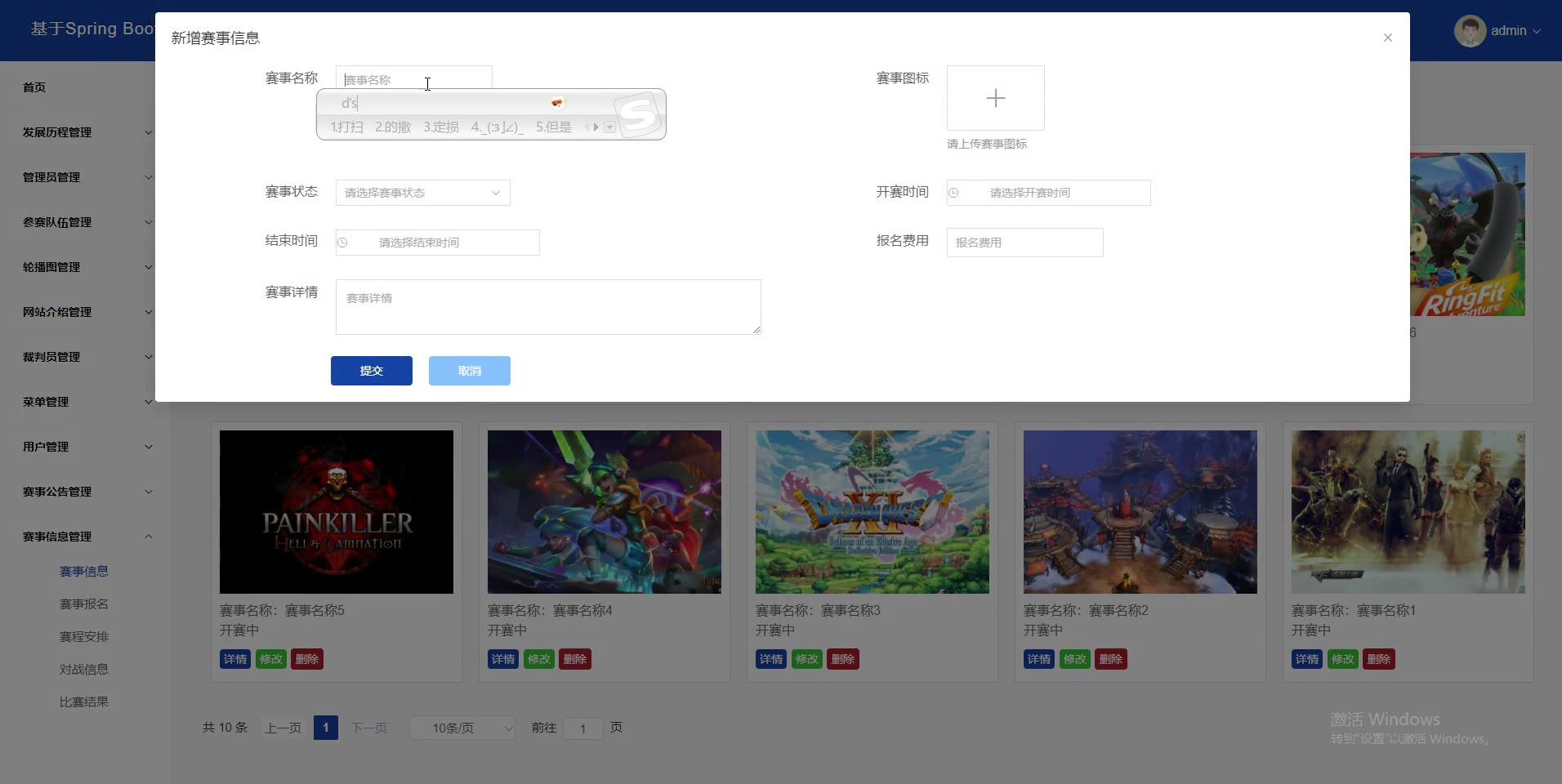This screenshot has width=1562, height=784.
Task: Select 比赛结果 submenu item
Action: pos(84,702)
